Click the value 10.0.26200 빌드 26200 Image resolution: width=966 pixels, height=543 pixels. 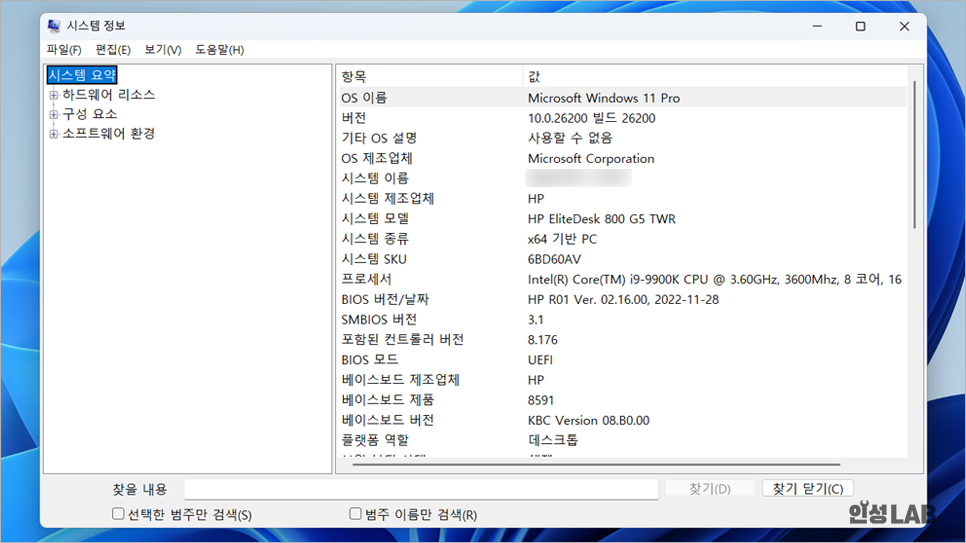[591, 118]
